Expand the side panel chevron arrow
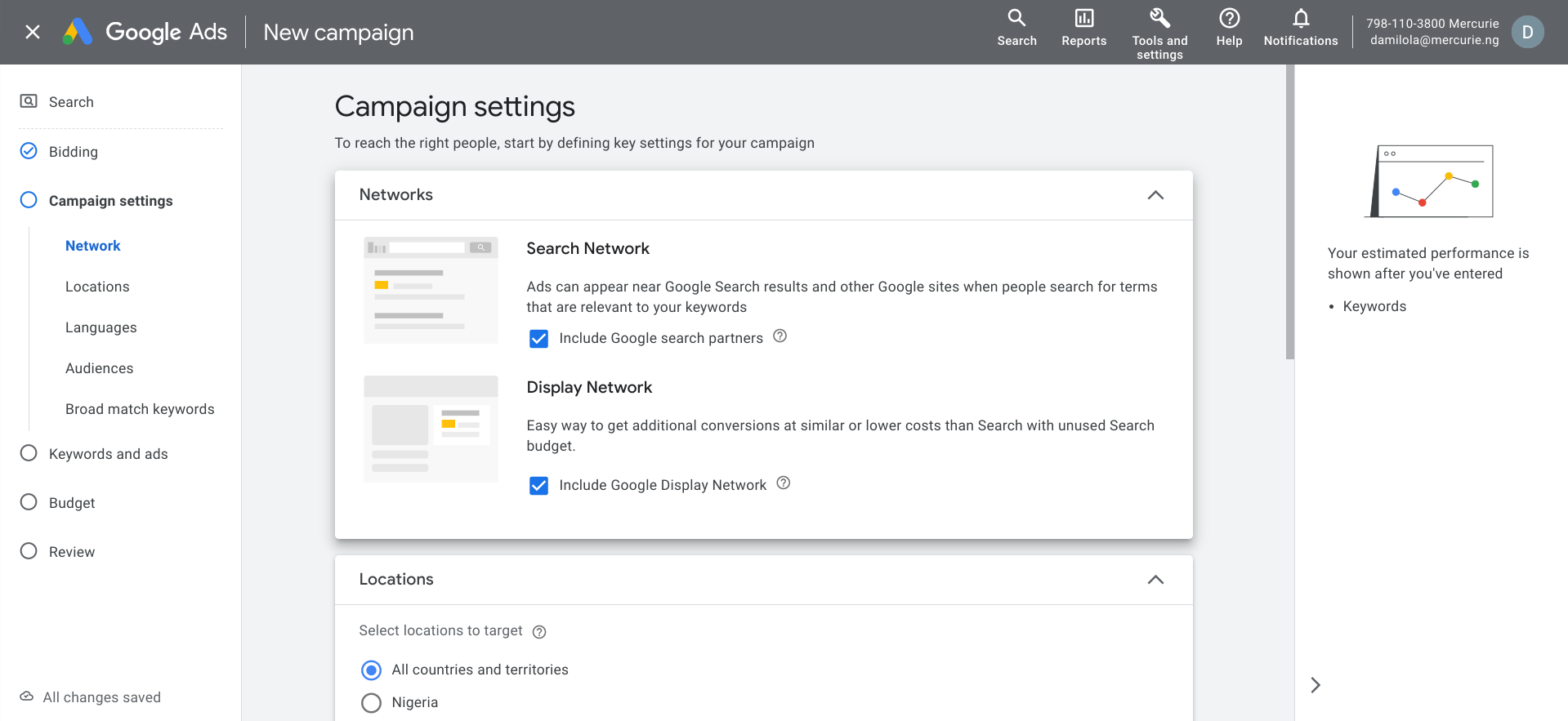Screen dimensions: 1568x721 [1316, 685]
